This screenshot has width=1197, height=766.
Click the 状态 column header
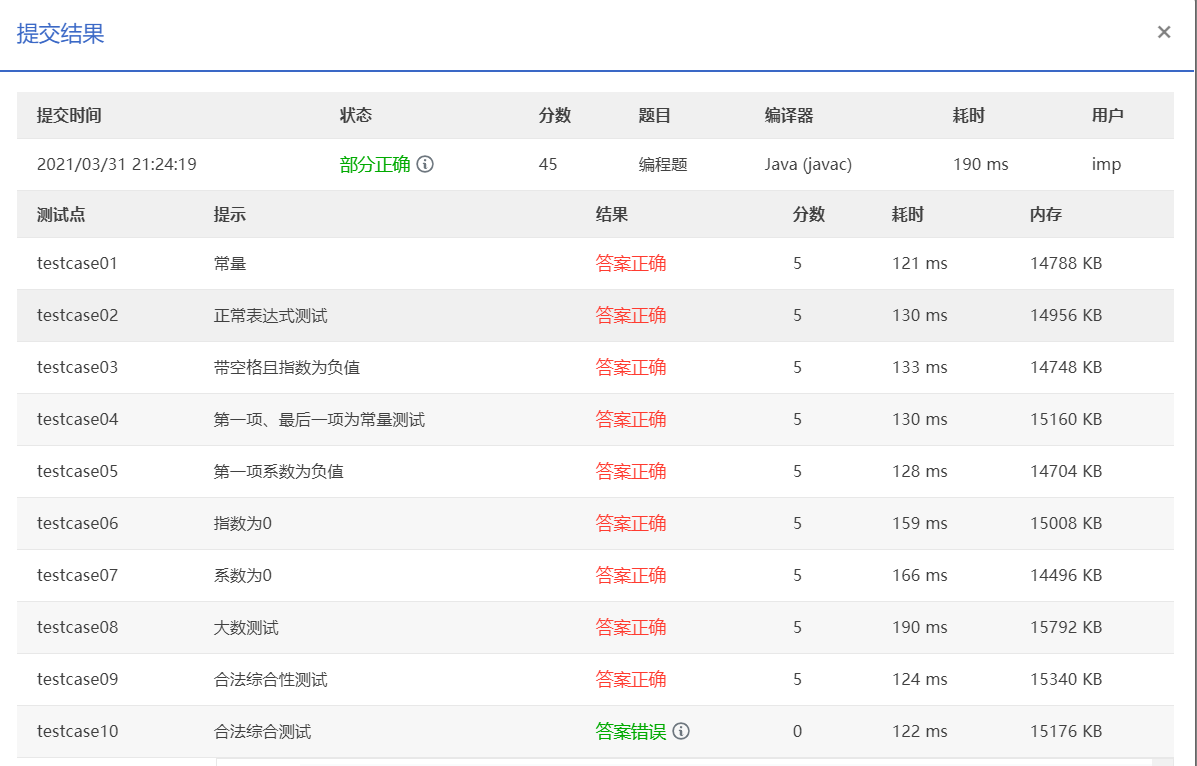(x=356, y=115)
